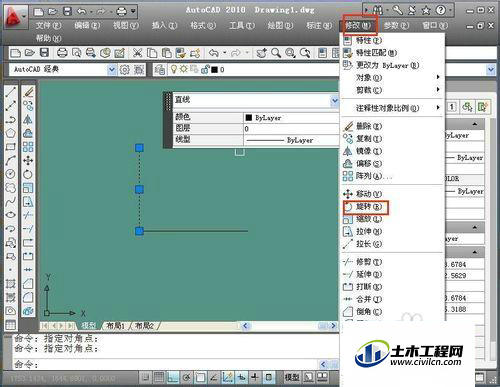The image size is (500, 387).
Task: Activate the Pan hand tool
Action: click(262, 53)
